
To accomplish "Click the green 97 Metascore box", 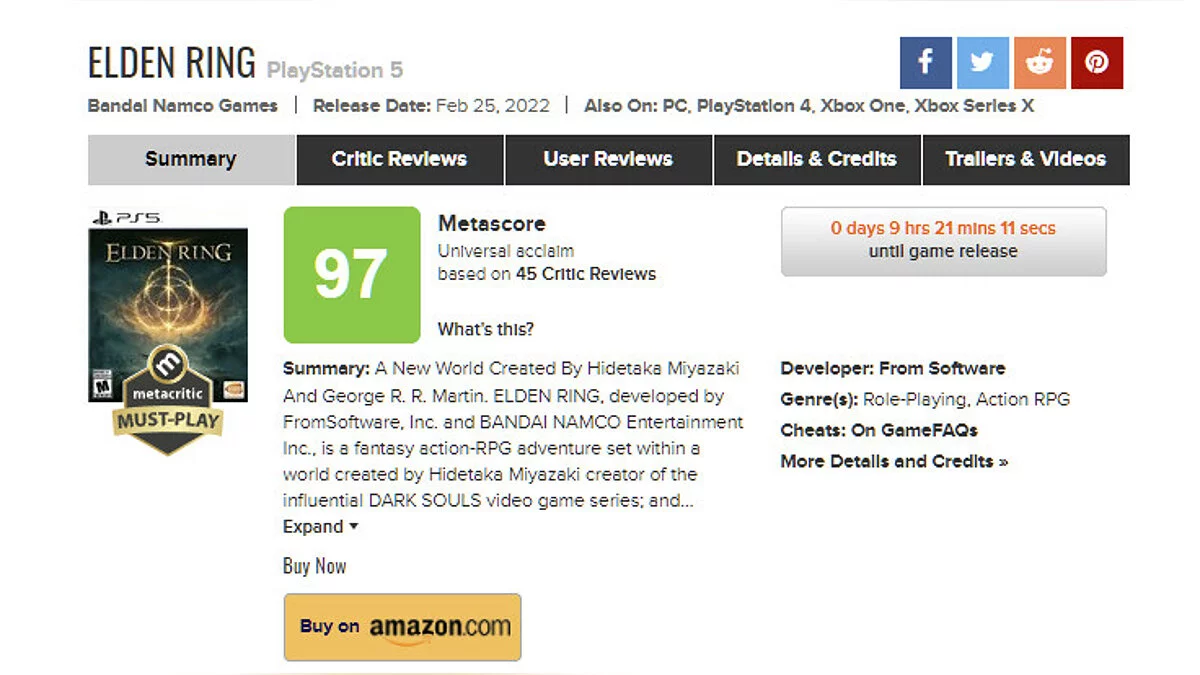I will point(351,275).
